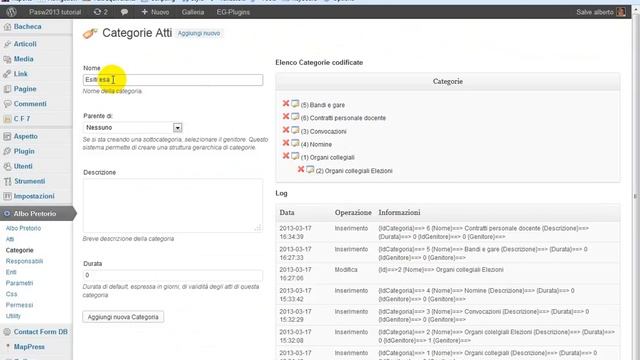Open Enti submenu link
This screenshot has height=360, width=640.
11,272
